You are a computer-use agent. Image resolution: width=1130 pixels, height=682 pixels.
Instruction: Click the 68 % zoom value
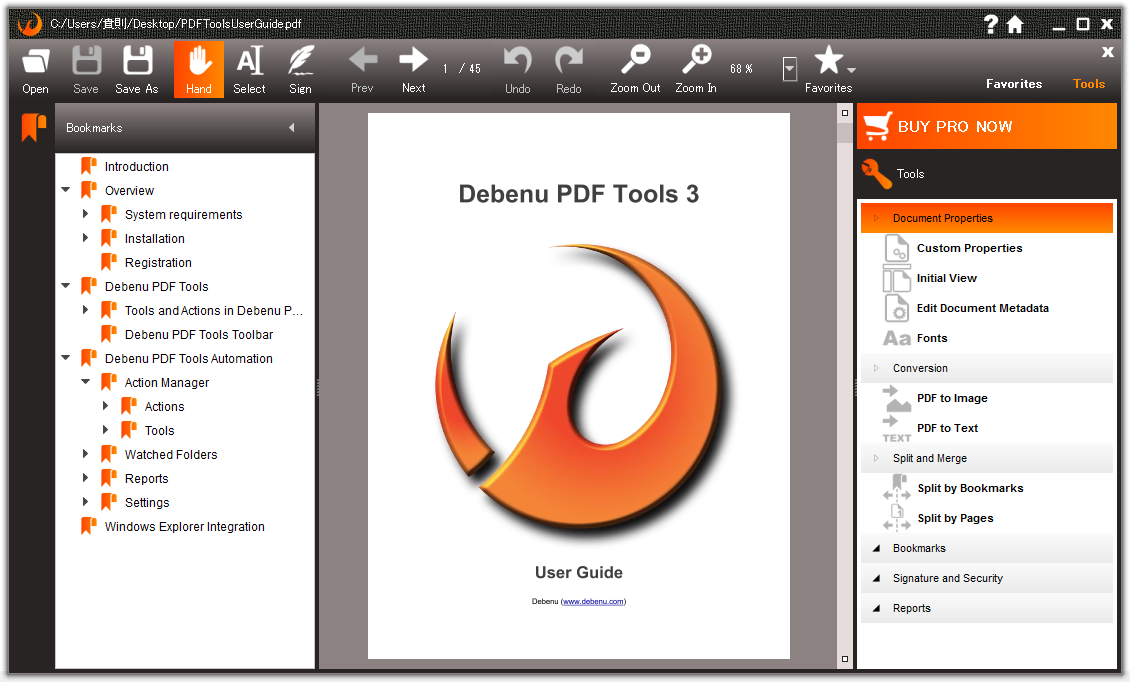[x=741, y=69]
